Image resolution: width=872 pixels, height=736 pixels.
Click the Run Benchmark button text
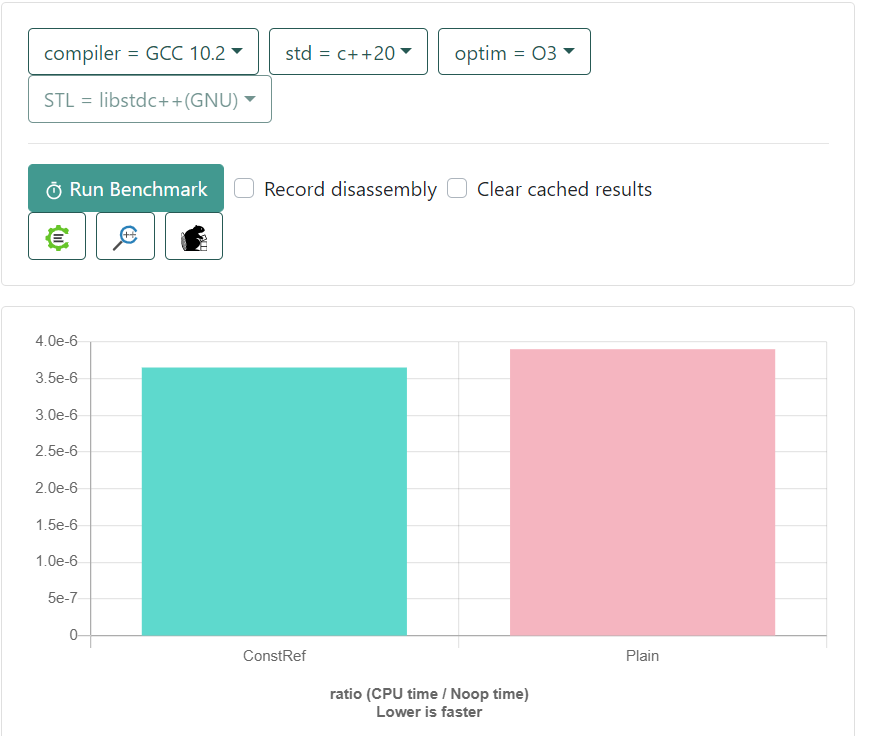(138, 189)
